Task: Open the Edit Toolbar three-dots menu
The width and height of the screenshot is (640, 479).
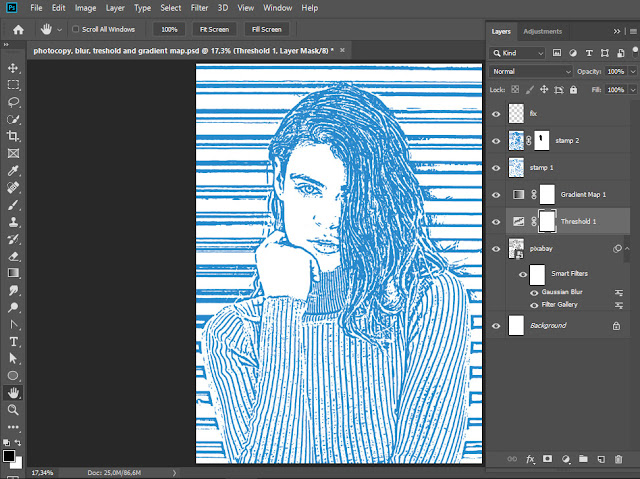Action: (13, 427)
